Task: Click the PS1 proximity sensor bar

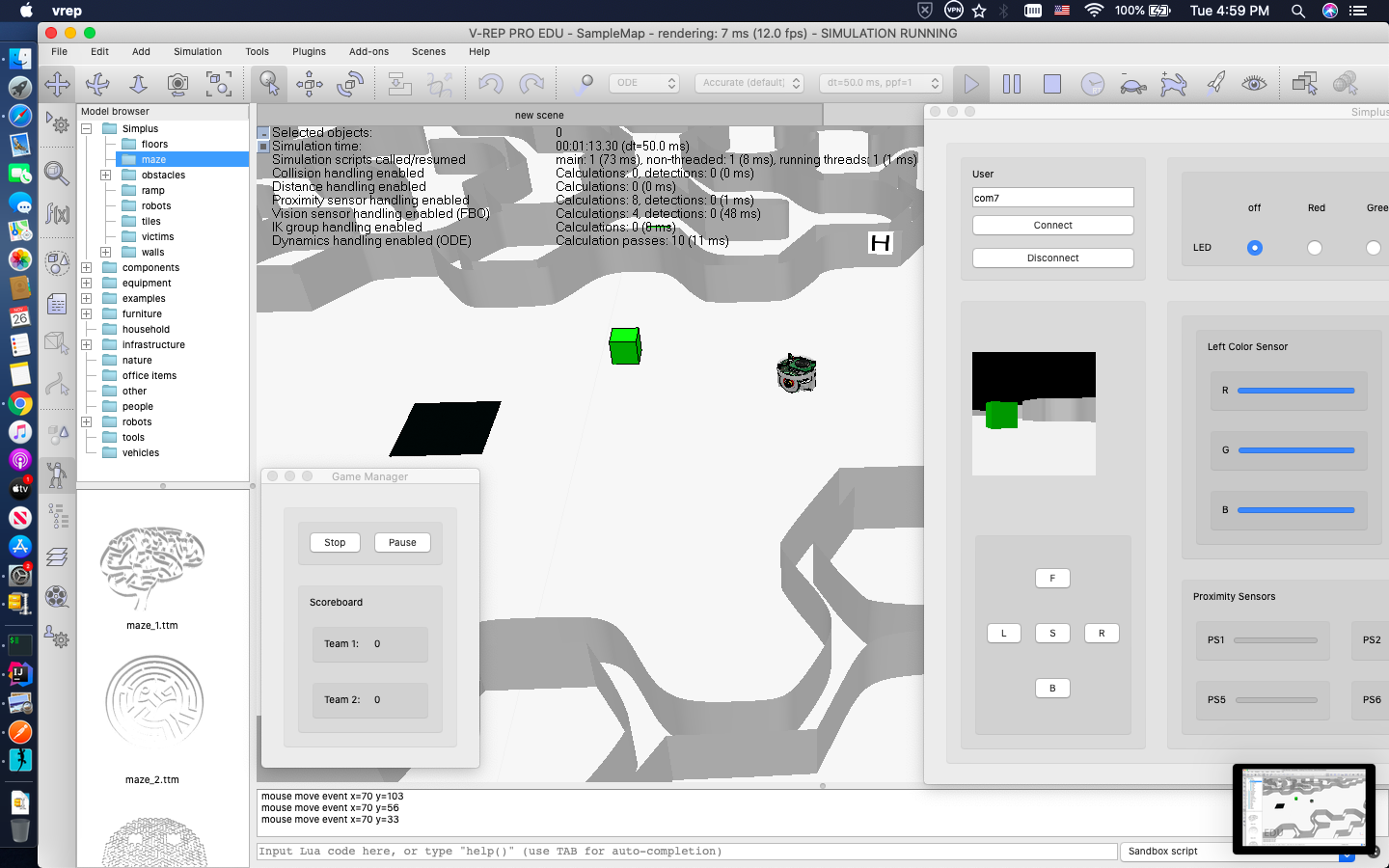Action: pyautogui.click(x=1275, y=640)
